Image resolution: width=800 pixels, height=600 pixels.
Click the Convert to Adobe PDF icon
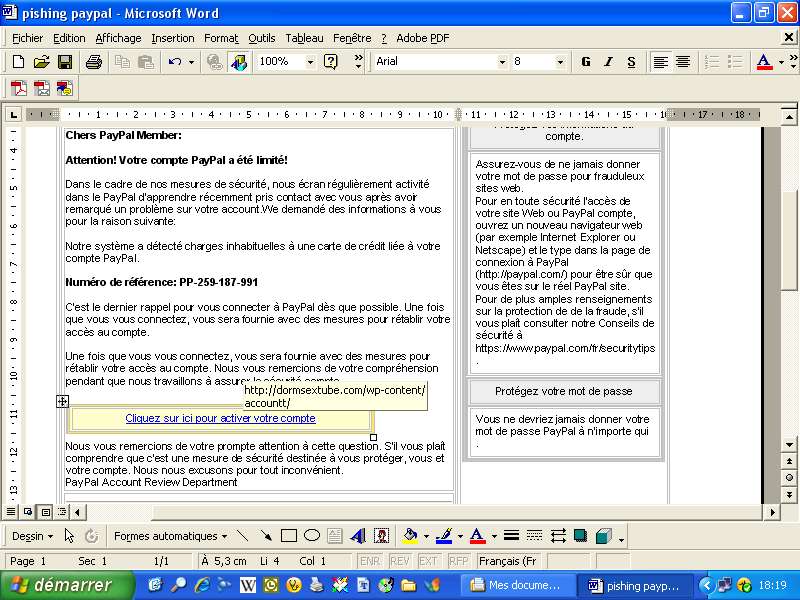(18, 89)
